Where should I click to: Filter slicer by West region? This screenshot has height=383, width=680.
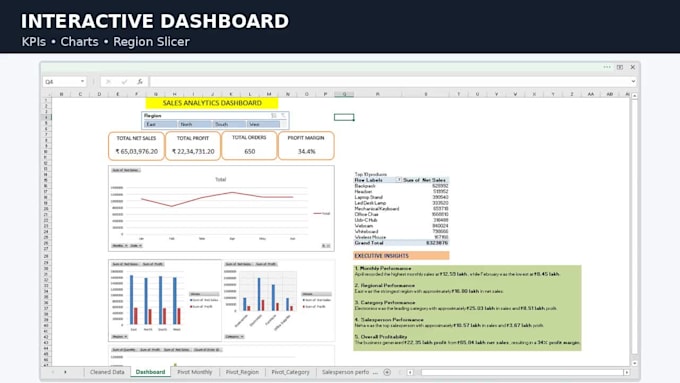pyautogui.click(x=263, y=124)
